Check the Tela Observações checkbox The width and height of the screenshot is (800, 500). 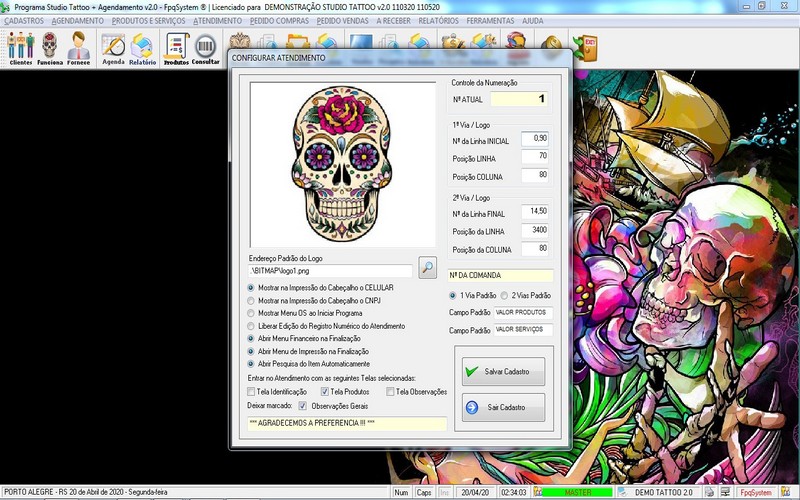390,391
